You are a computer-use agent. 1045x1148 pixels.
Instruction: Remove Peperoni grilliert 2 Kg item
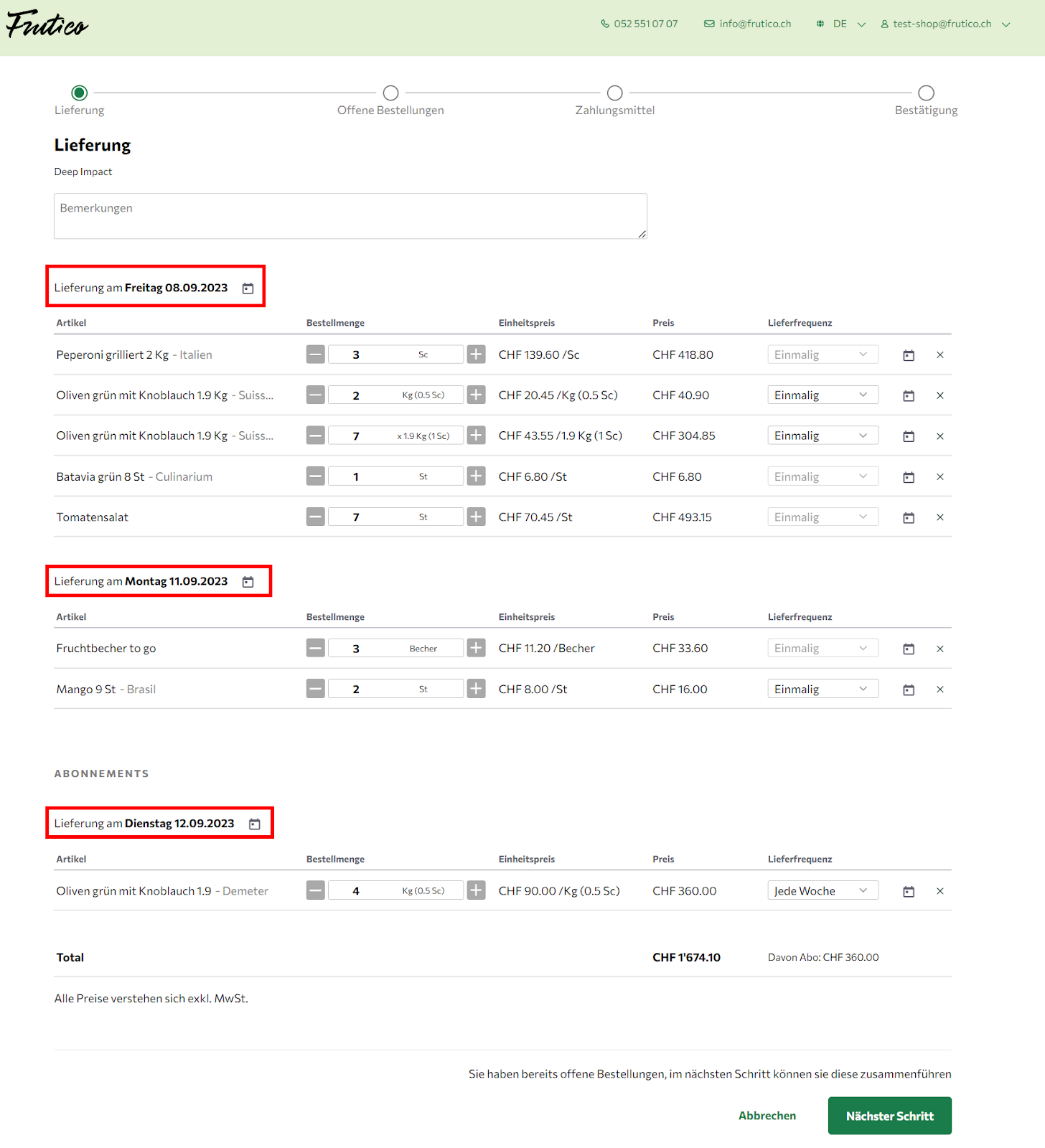(x=940, y=355)
